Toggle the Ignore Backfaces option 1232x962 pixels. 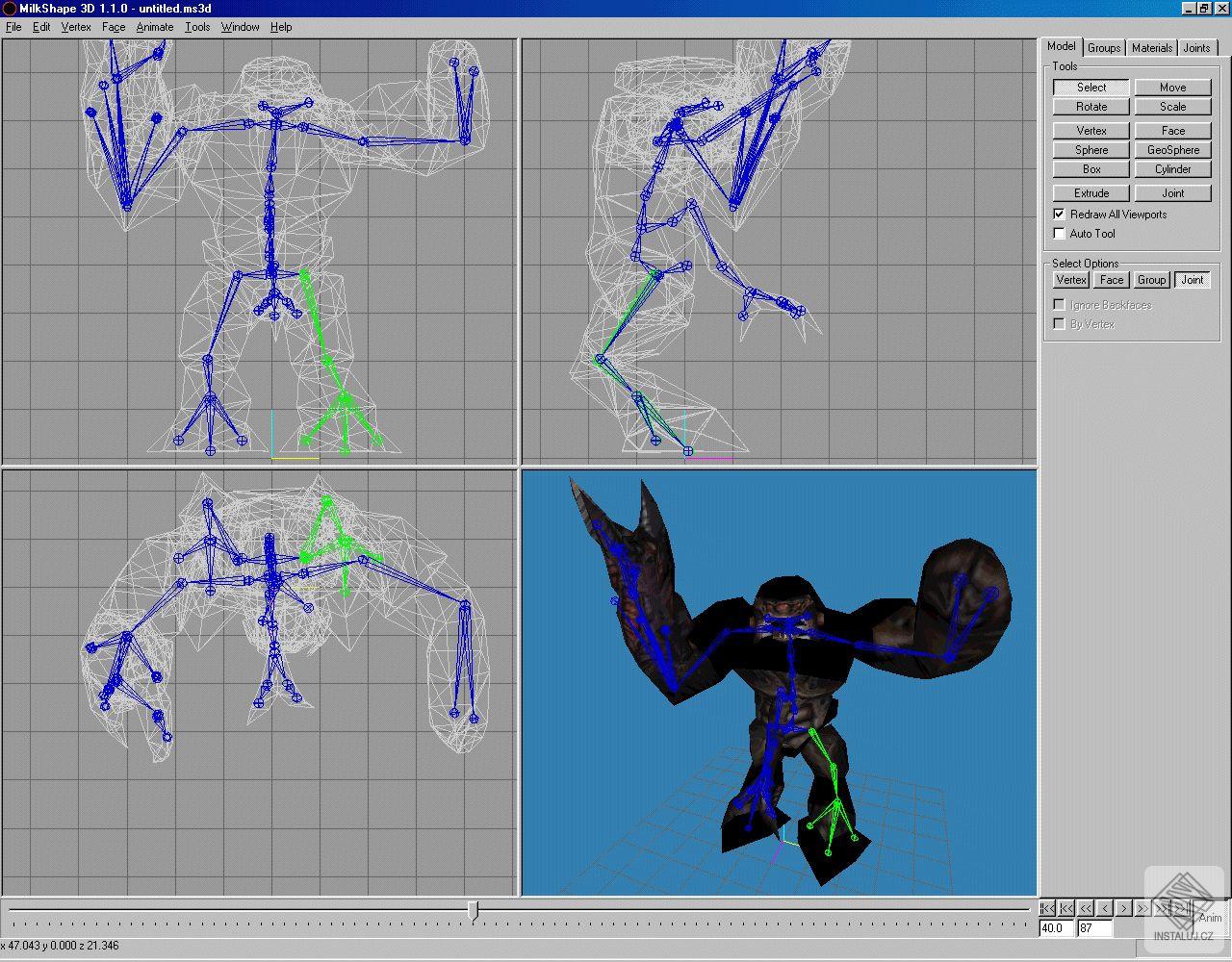(1058, 303)
